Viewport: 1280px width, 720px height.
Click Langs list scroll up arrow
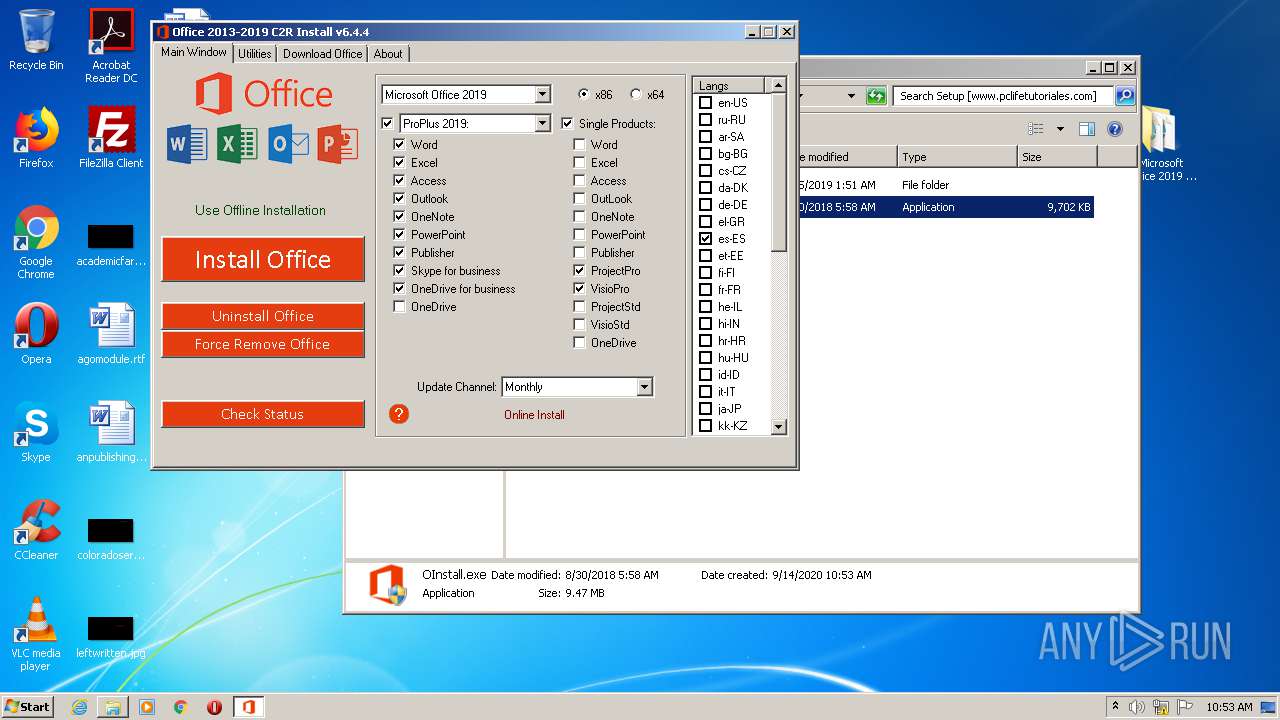779,86
